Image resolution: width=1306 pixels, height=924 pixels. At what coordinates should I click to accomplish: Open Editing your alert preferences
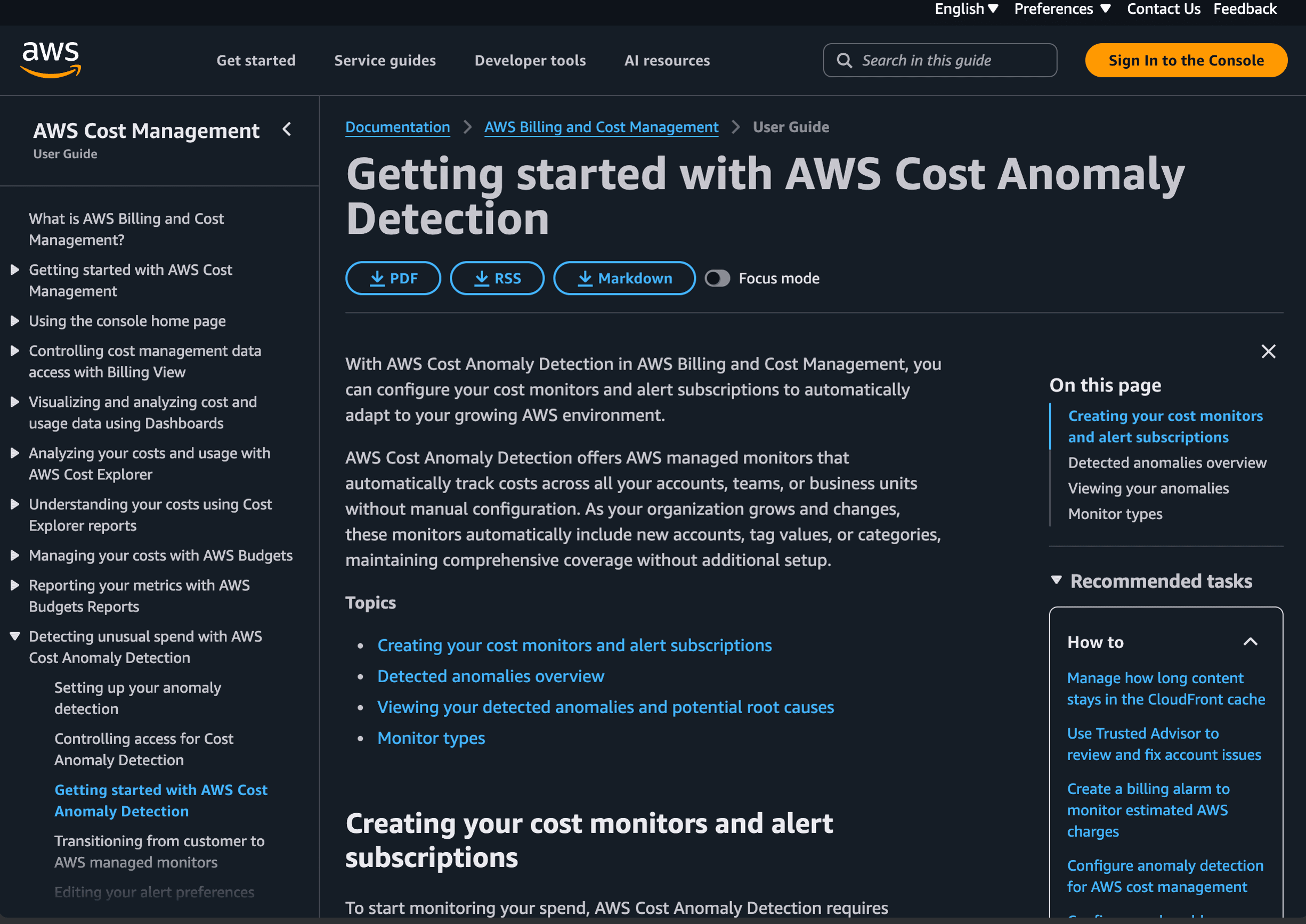pyautogui.click(x=155, y=892)
